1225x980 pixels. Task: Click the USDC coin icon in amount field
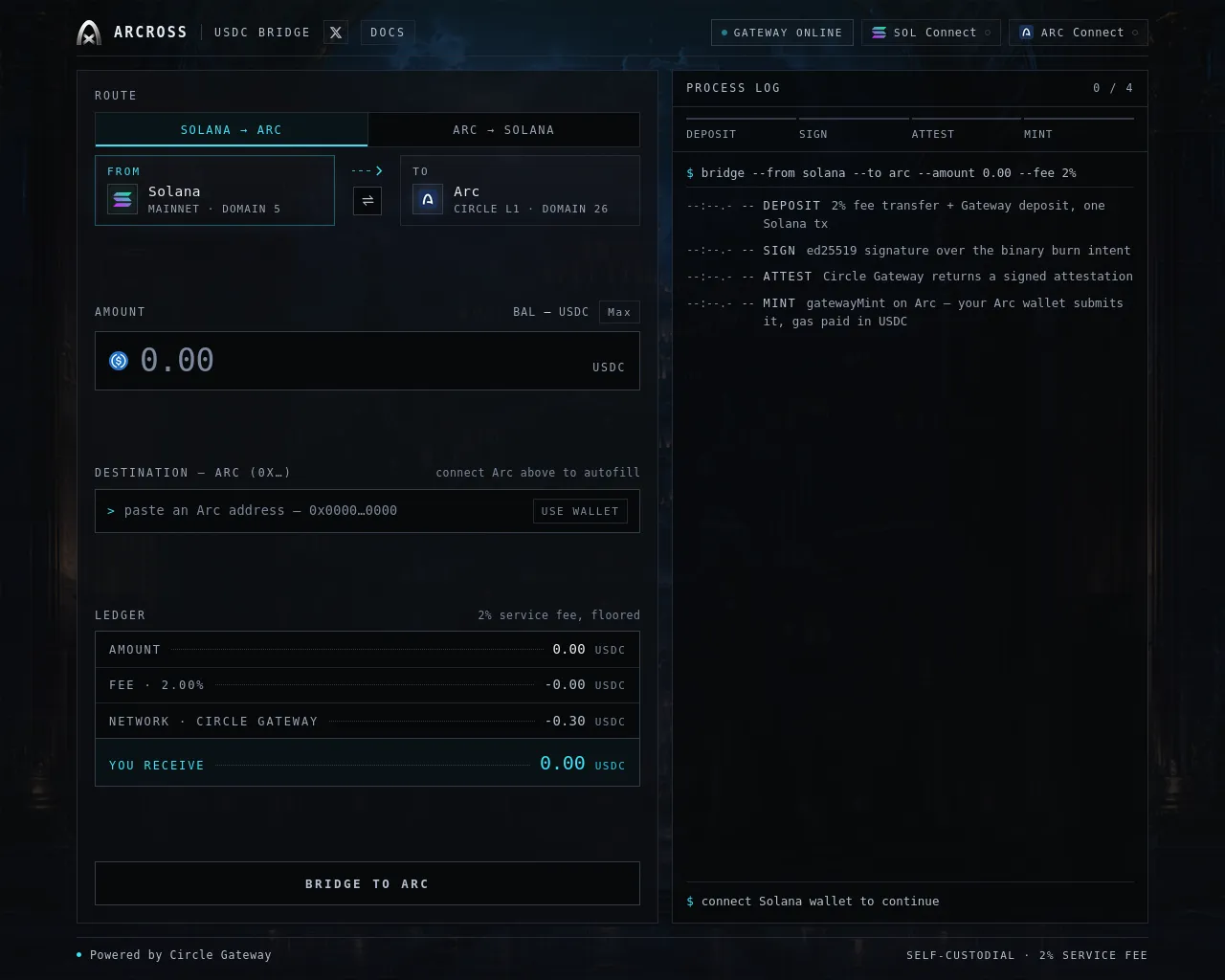(119, 361)
